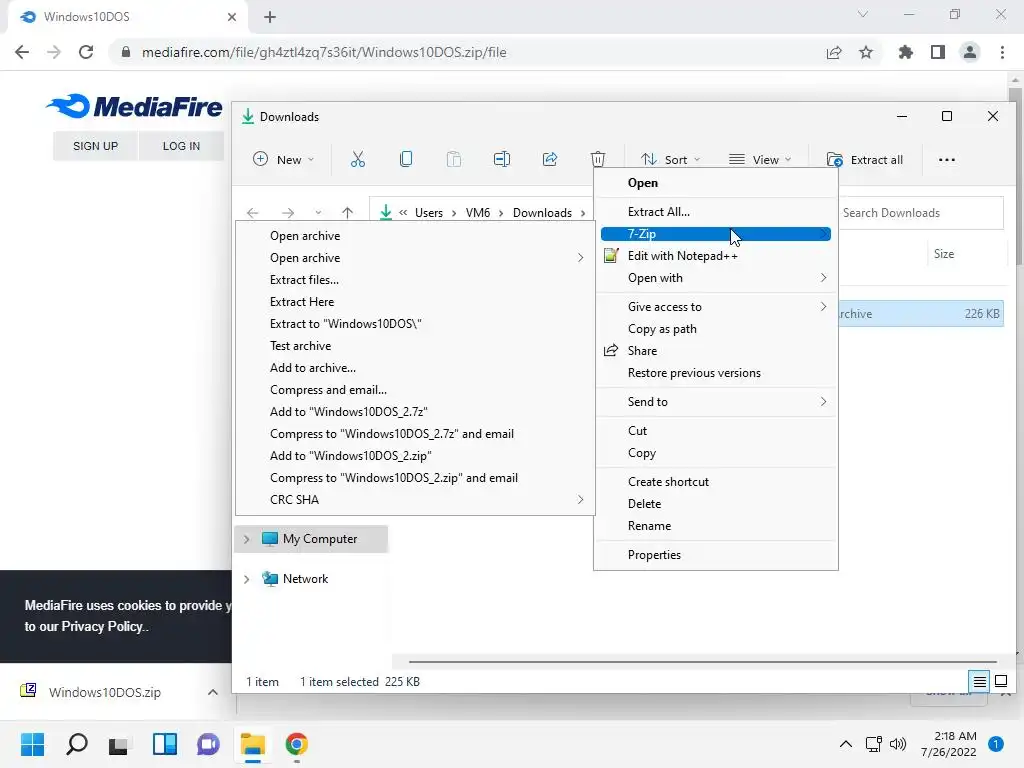Open Task View on the taskbar
The width and height of the screenshot is (1024, 768).
click(x=119, y=744)
